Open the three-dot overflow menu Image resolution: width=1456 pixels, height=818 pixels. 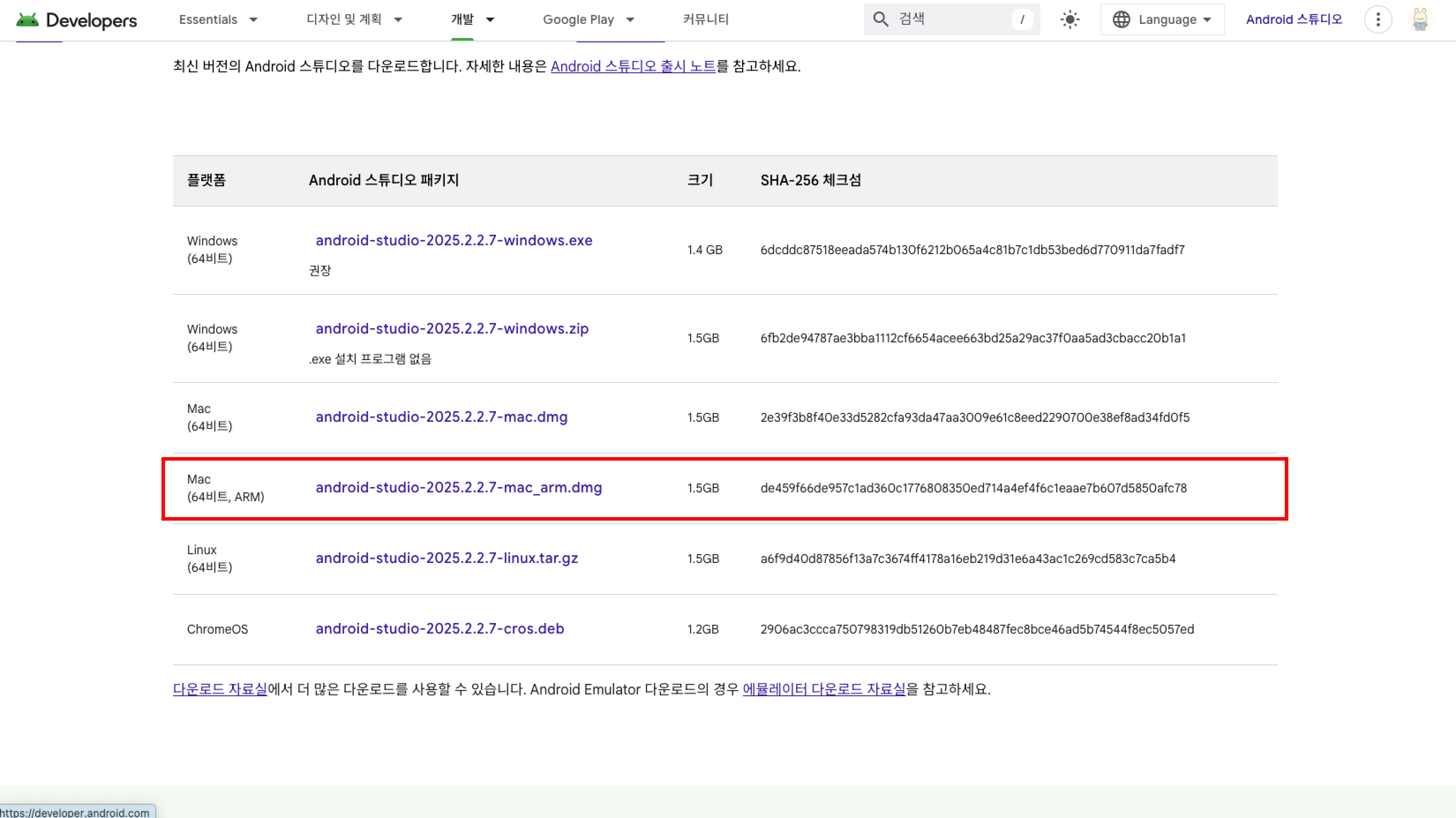click(x=1377, y=20)
